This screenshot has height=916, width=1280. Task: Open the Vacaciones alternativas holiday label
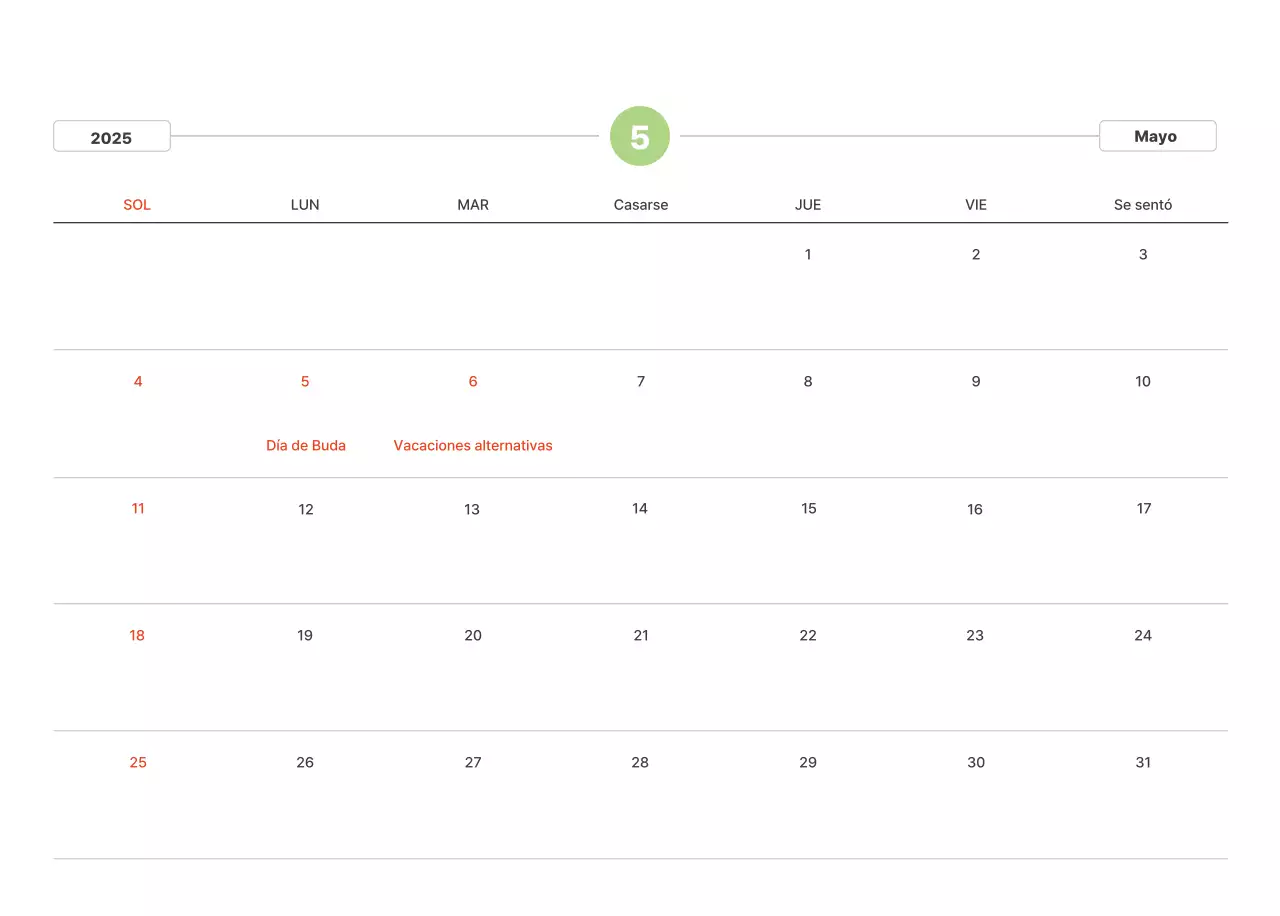[x=473, y=446]
